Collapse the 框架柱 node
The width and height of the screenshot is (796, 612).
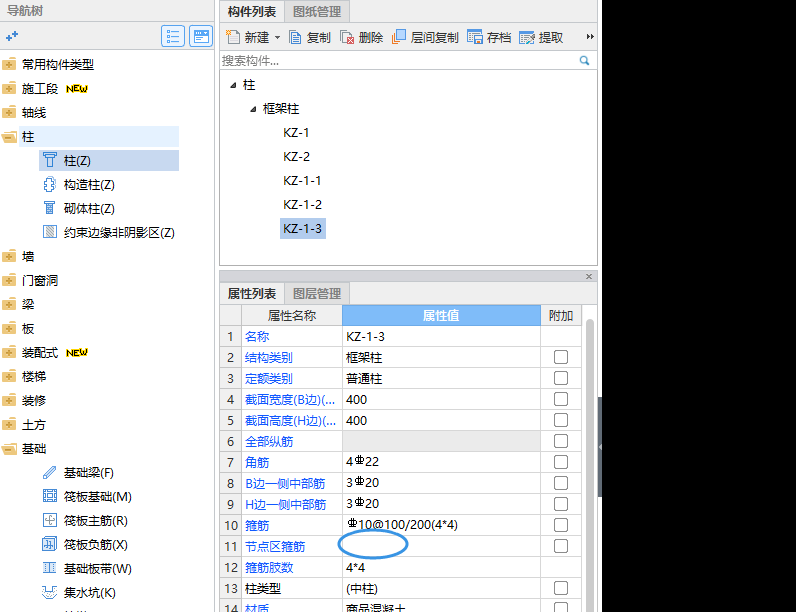coord(253,109)
